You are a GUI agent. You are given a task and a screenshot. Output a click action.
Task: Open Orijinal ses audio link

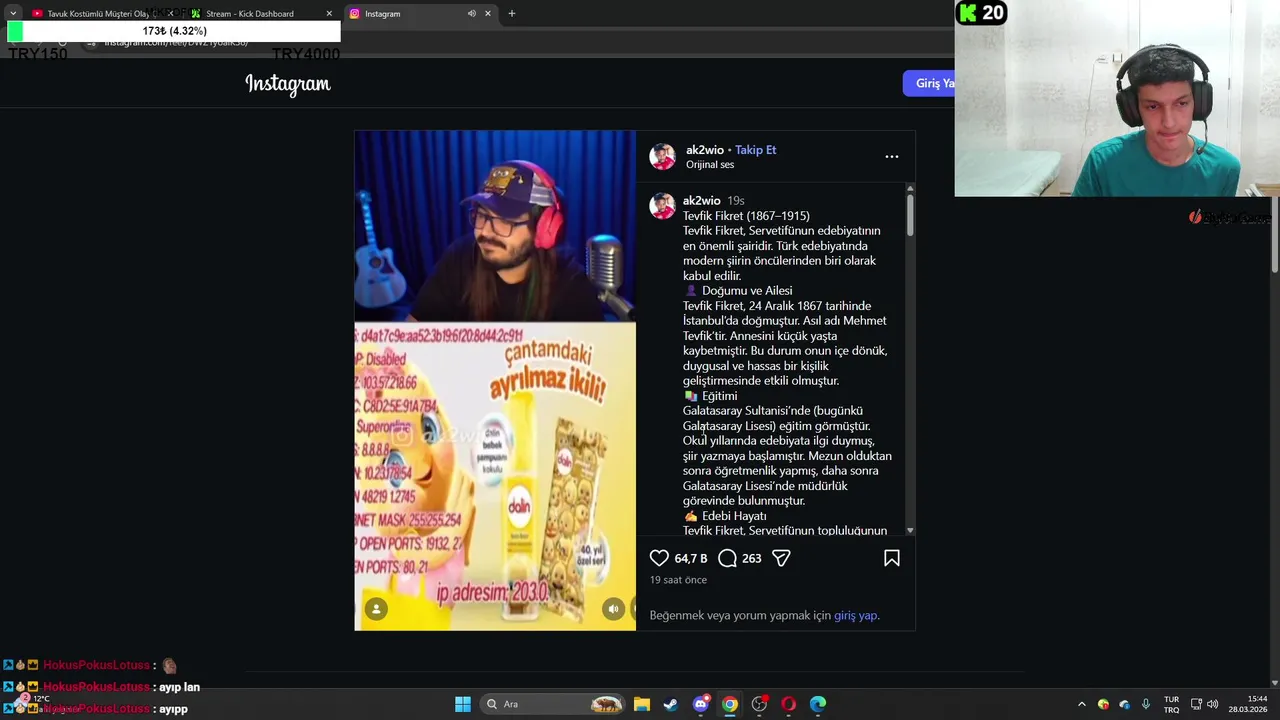click(x=710, y=165)
